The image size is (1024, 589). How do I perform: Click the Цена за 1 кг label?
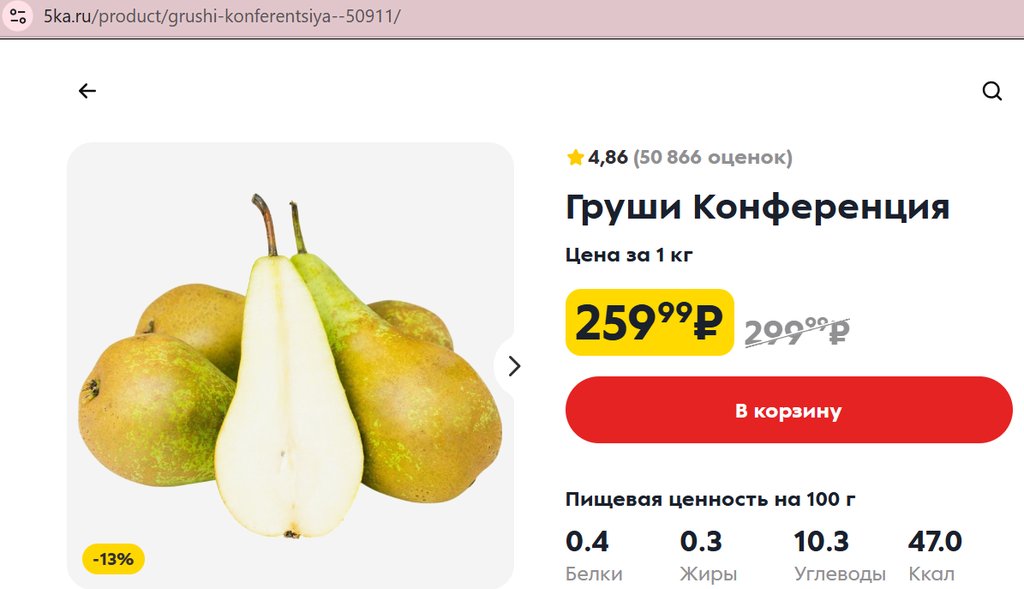click(x=629, y=255)
